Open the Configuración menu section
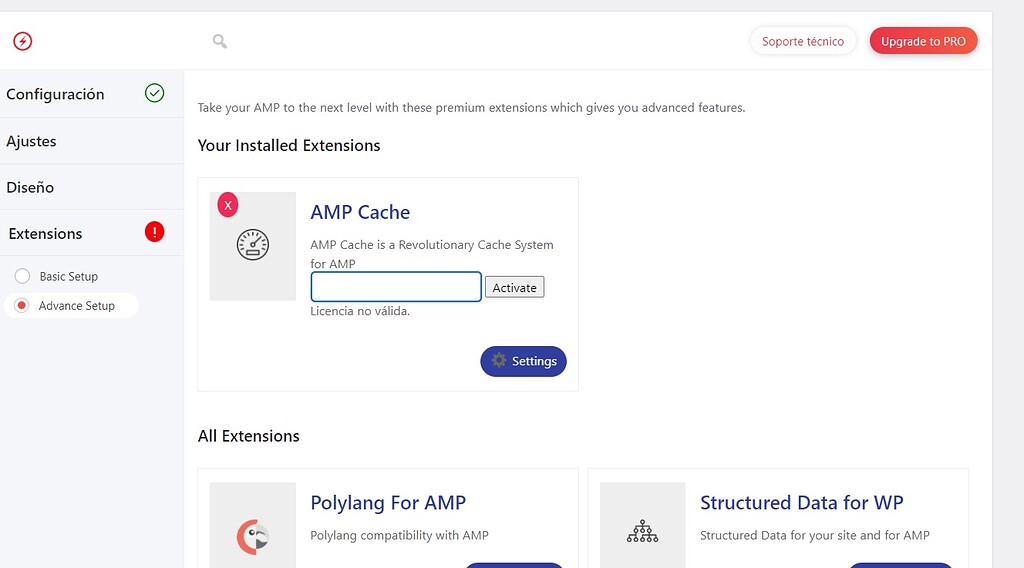This screenshot has height=568, width=1024. [x=55, y=94]
